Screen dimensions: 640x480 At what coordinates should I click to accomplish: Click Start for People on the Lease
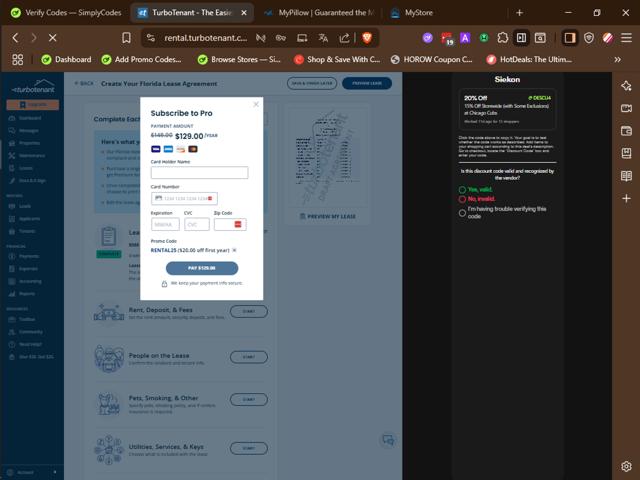249,357
